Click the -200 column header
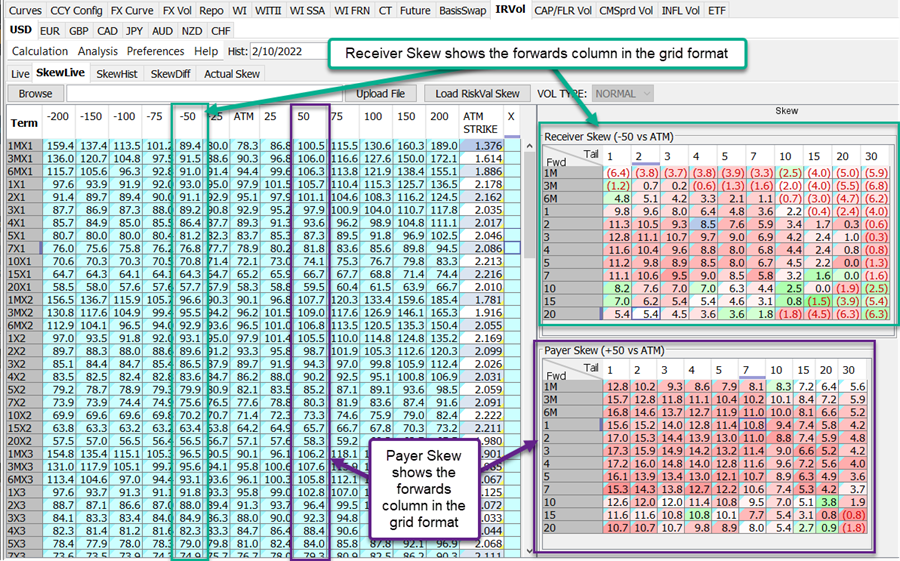Screen dimensions: 900x561 click(59, 117)
